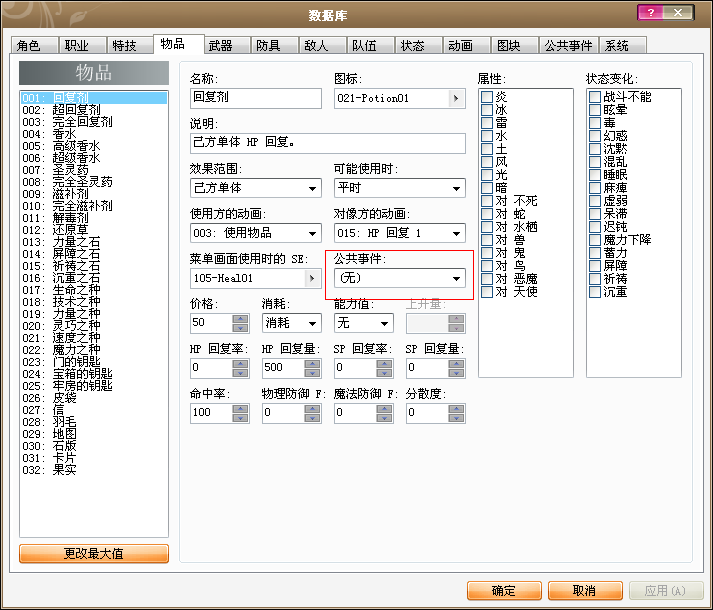Viewport: 713px width, 610px height.
Task: Click the 名称 input field
Action: (256, 98)
